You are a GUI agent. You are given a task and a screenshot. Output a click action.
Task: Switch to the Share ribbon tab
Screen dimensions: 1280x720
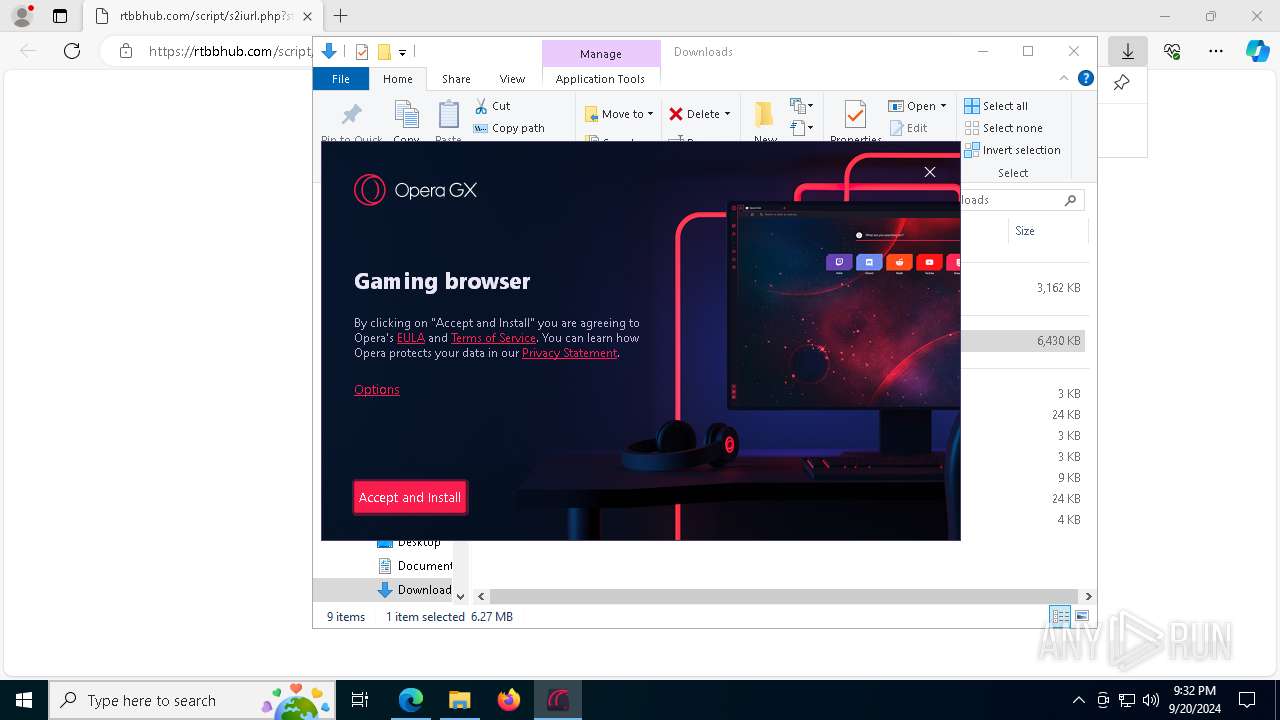[x=456, y=79]
